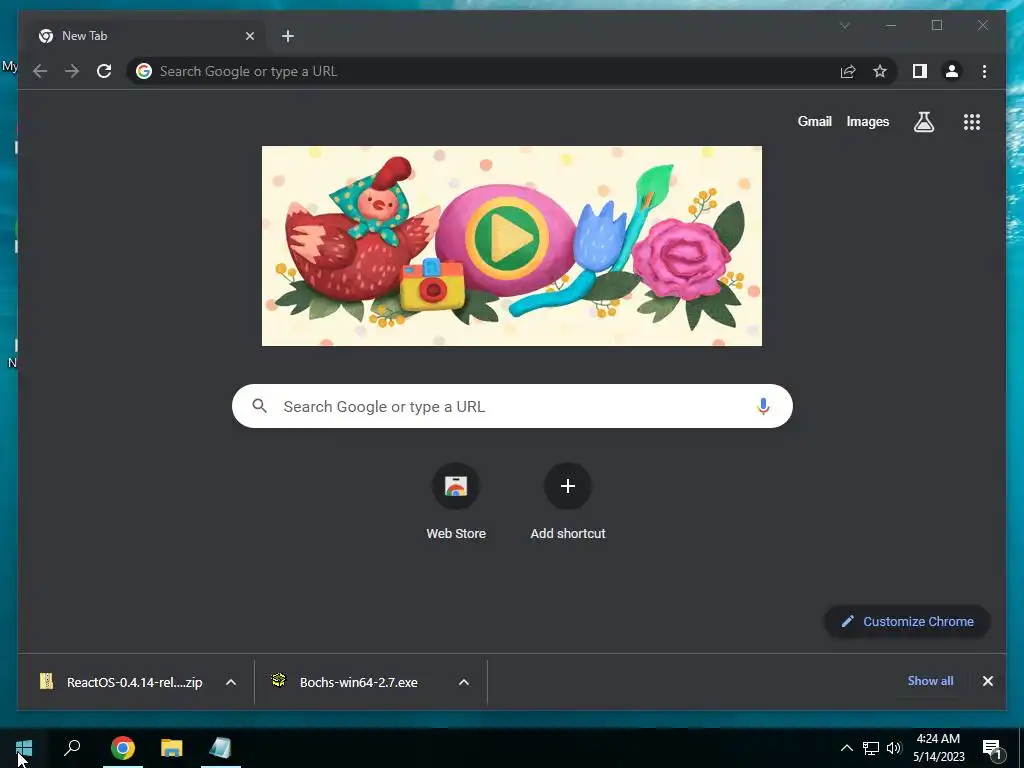Screen dimensions: 1024x768
Task: Bookmark this tab with the star icon
Action: pyautogui.click(x=880, y=71)
